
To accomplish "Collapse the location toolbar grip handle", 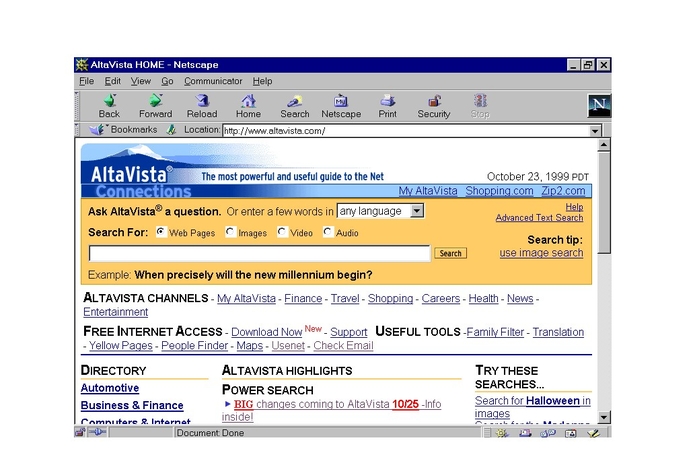I will coord(77,130).
